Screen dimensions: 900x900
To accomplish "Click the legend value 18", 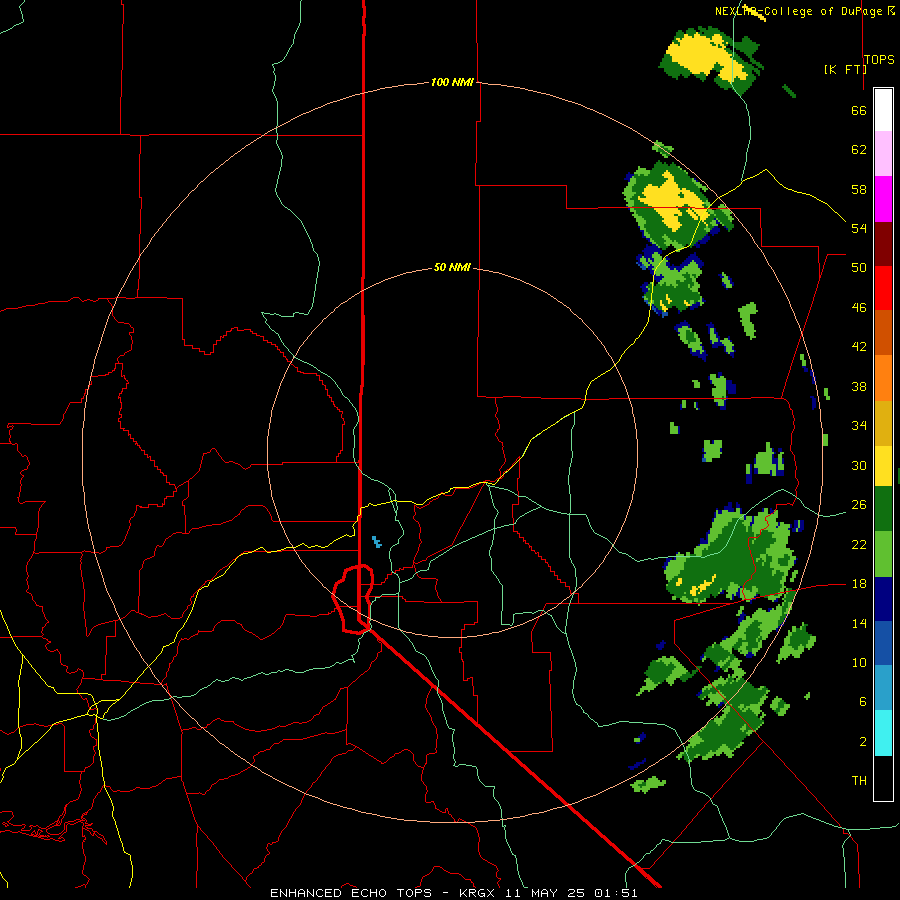I will tap(859, 584).
